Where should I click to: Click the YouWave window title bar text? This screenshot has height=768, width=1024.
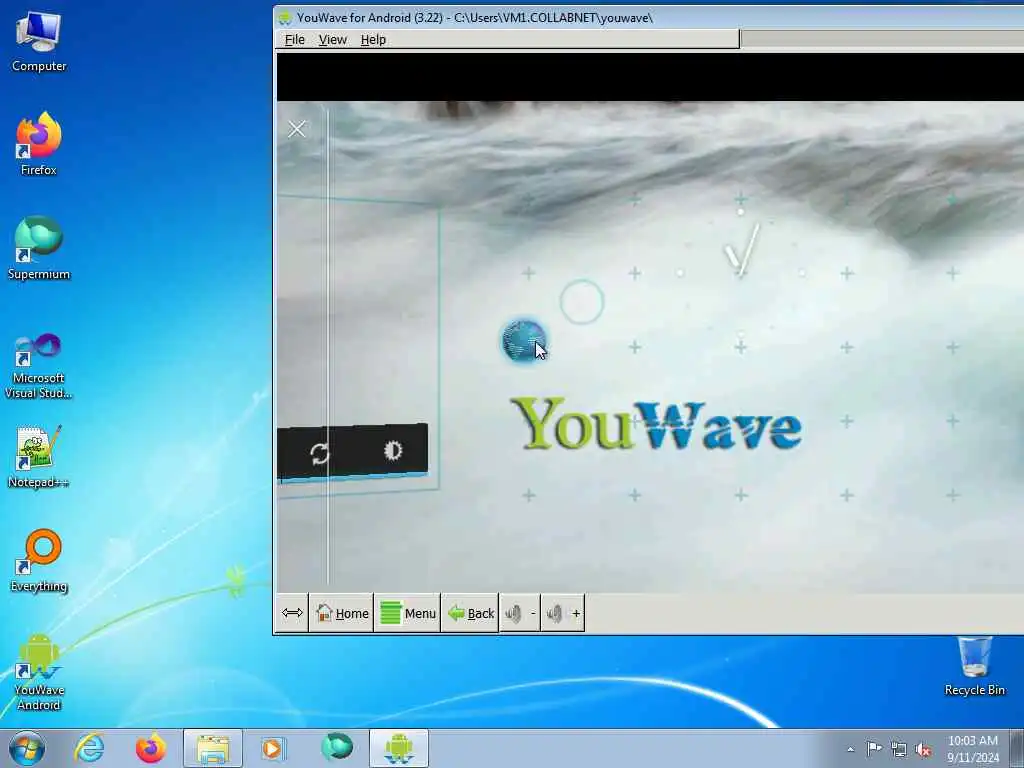[x=475, y=18]
